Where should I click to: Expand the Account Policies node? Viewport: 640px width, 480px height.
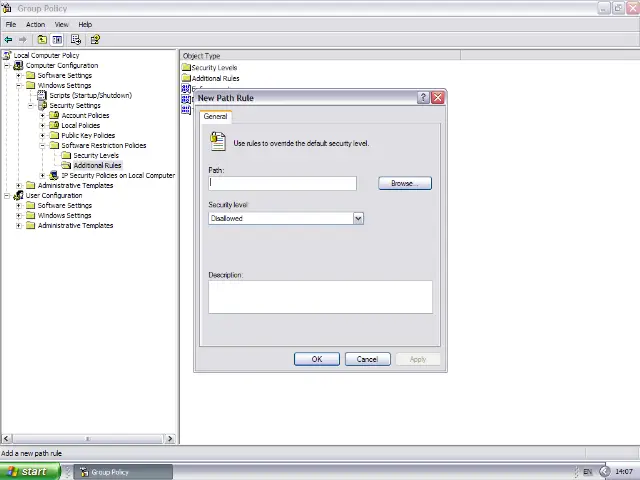(x=42, y=116)
